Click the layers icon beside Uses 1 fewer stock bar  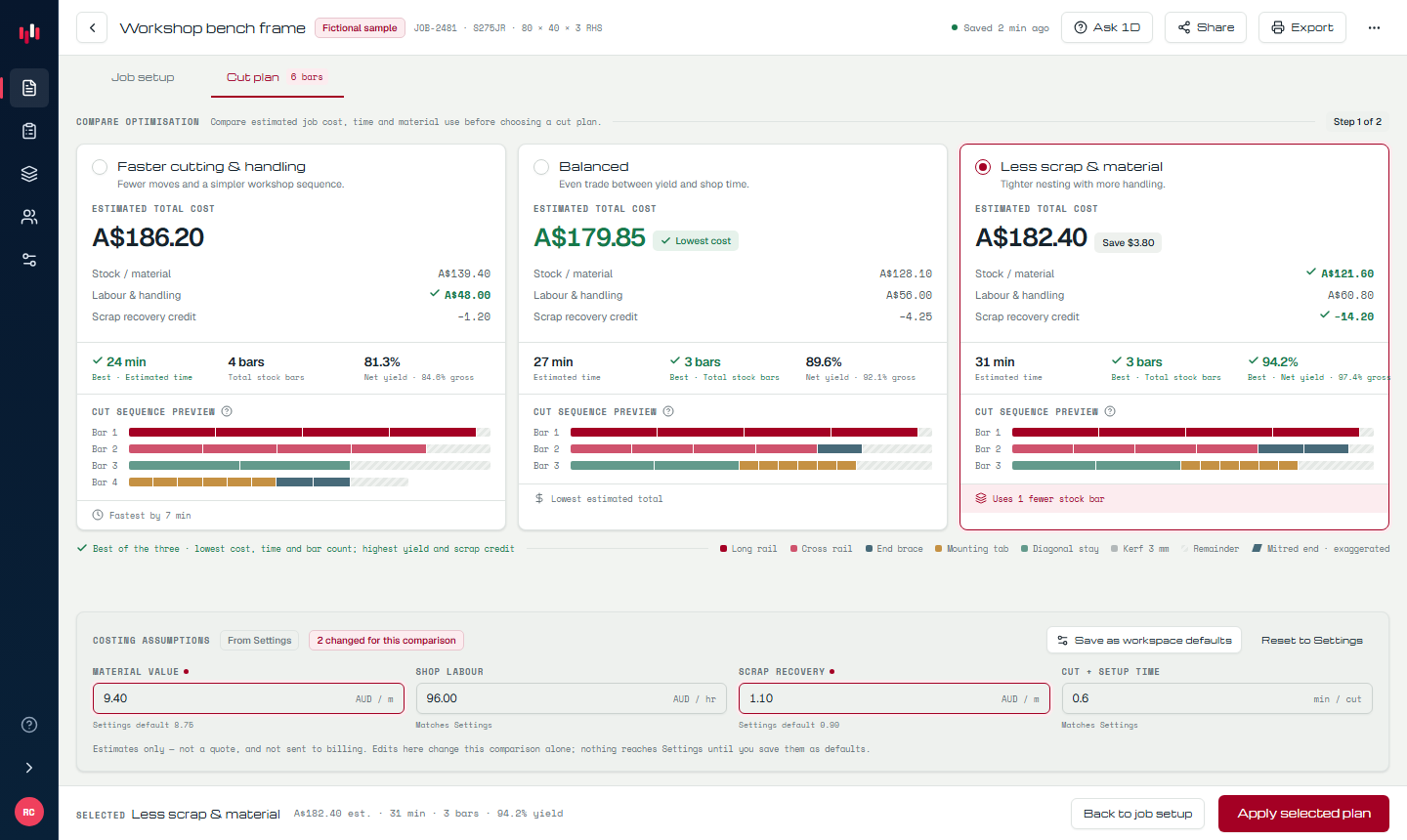pos(981,498)
